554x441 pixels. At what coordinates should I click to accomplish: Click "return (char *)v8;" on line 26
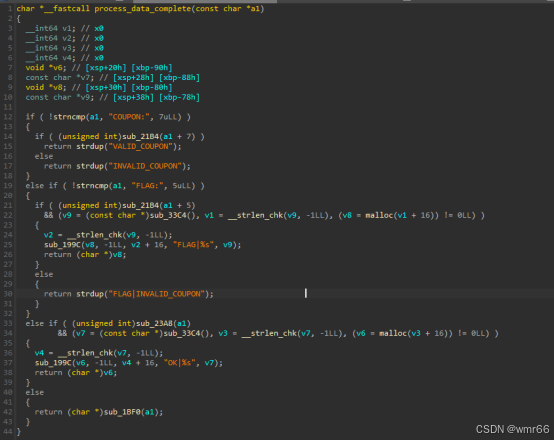click(85, 255)
